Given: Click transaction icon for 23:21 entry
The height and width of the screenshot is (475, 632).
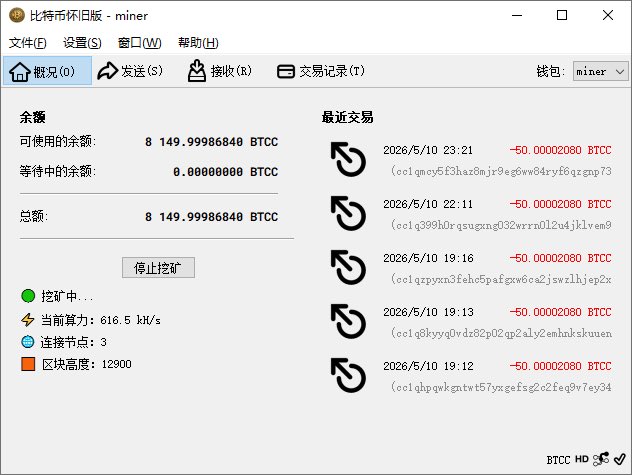Looking at the screenshot, I should [x=348, y=159].
